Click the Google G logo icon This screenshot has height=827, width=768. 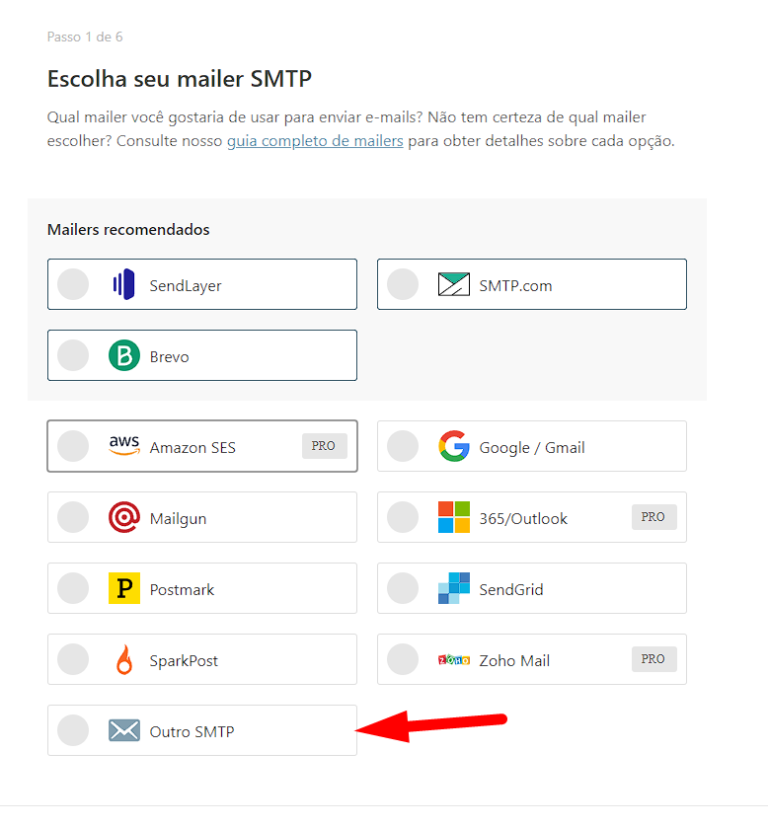click(454, 447)
